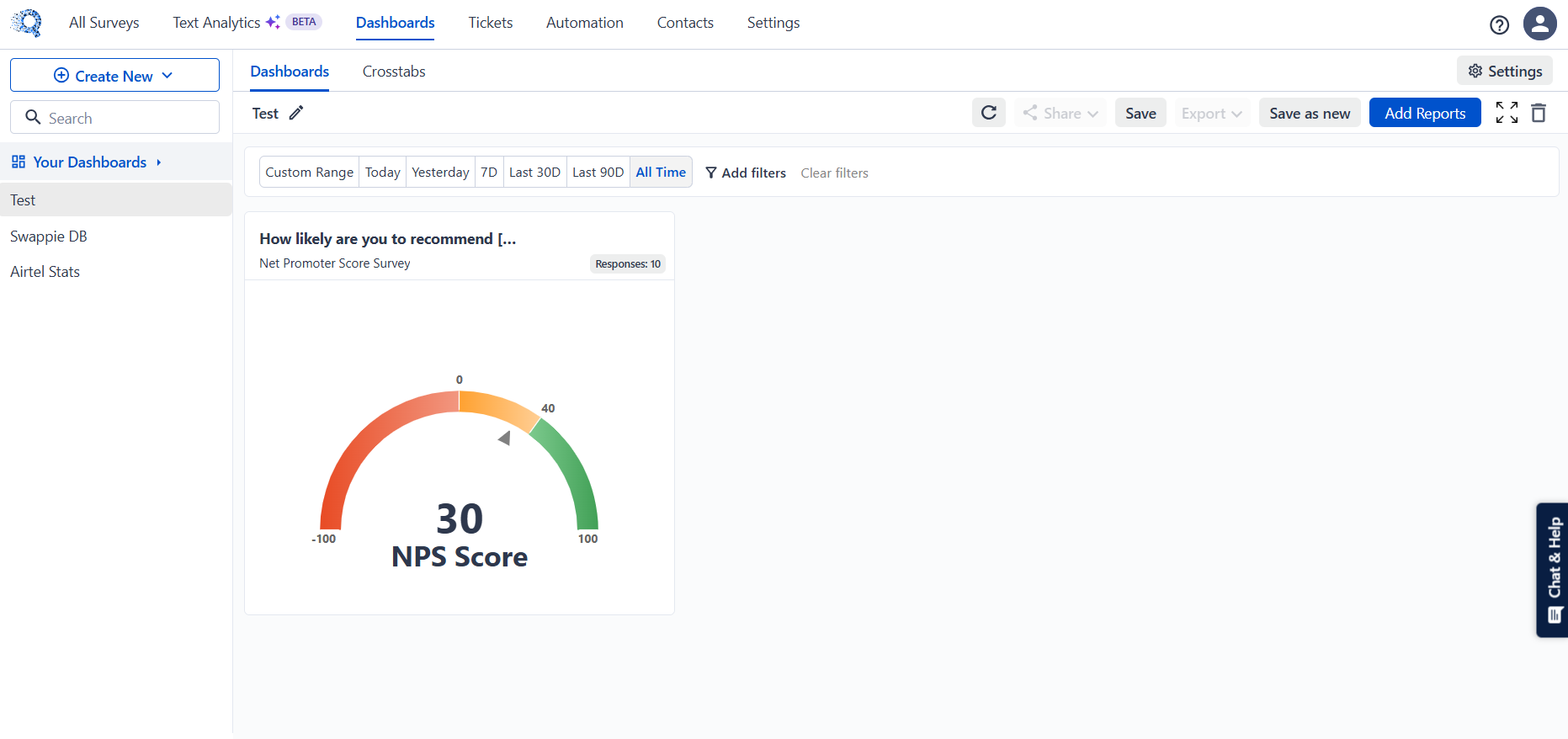Image resolution: width=1568 pixels, height=739 pixels.
Task: Click the SurveySparrow logo icon
Action: (x=27, y=23)
